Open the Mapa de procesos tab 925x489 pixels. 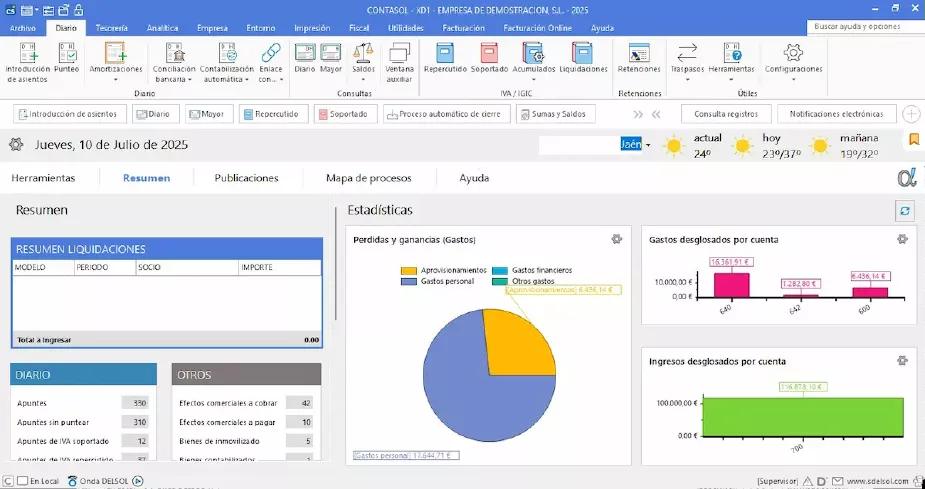(x=368, y=178)
